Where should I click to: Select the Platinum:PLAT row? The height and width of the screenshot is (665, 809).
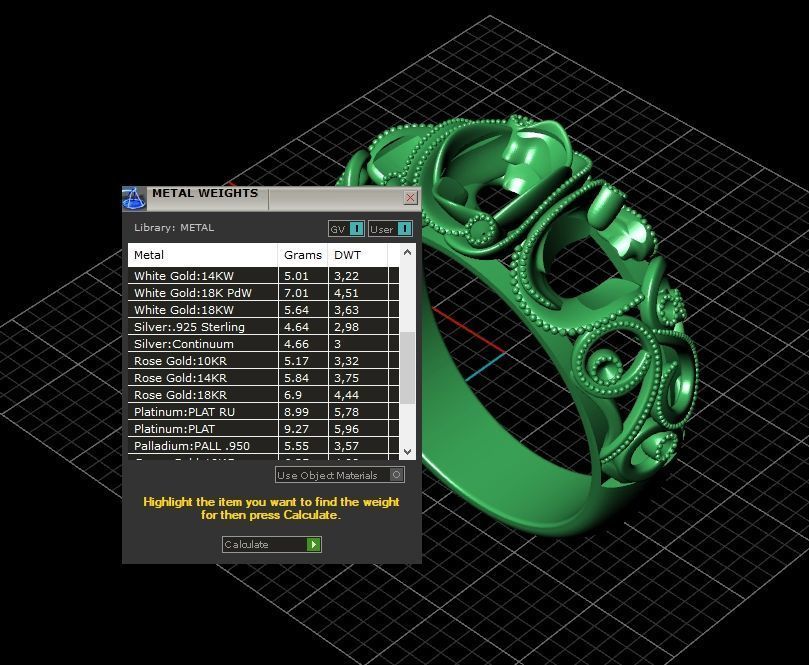(264, 429)
